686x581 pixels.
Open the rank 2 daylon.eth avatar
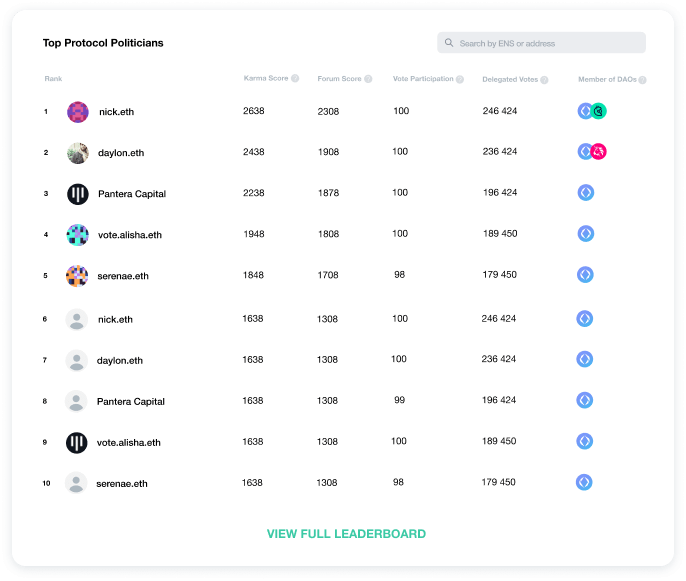78,153
